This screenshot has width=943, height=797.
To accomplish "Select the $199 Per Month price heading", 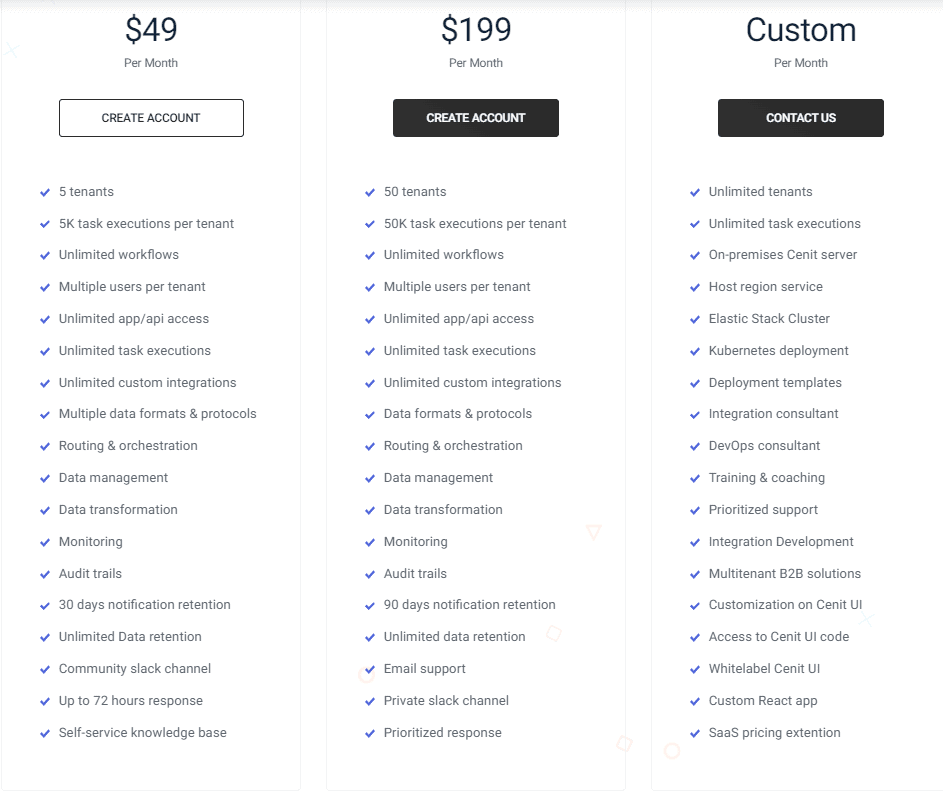I will click(476, 30).
